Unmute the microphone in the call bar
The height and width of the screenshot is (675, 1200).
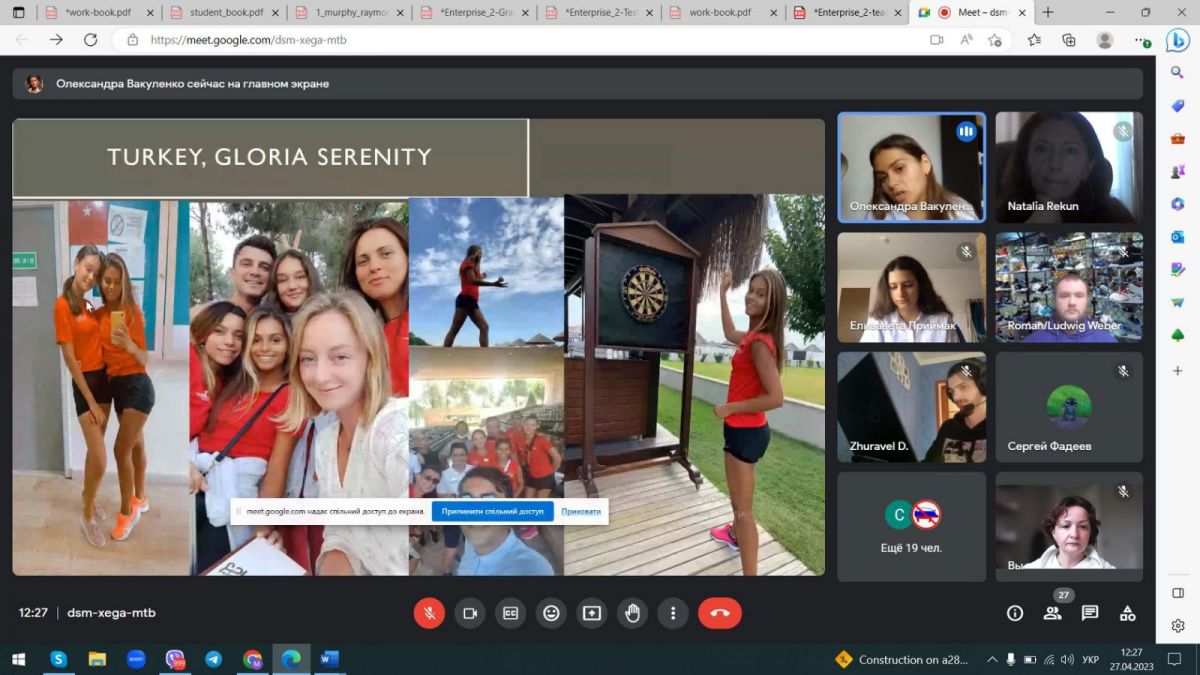click(x=429, y=613)
